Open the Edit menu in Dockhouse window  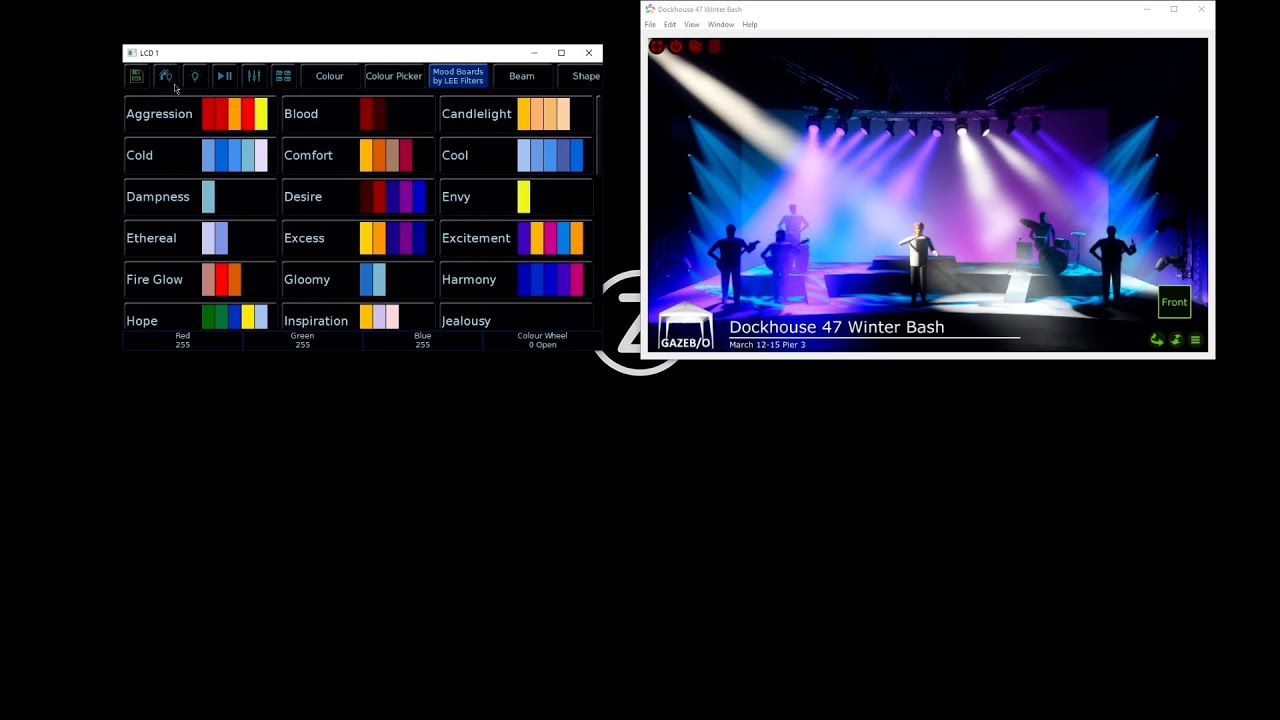point(670,24)
